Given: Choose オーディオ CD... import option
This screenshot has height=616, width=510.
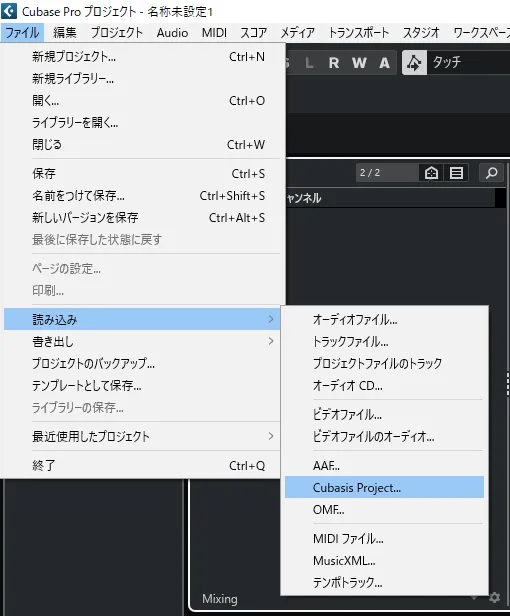Looking at the screenshot, I should click(x=384, y=385).
